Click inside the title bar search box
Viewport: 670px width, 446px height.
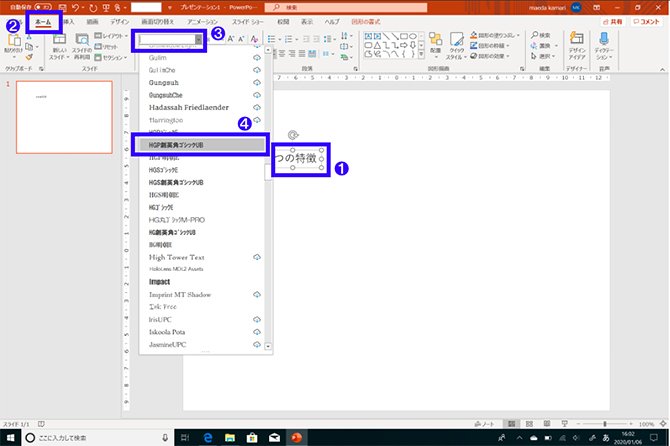coord(346,7)
